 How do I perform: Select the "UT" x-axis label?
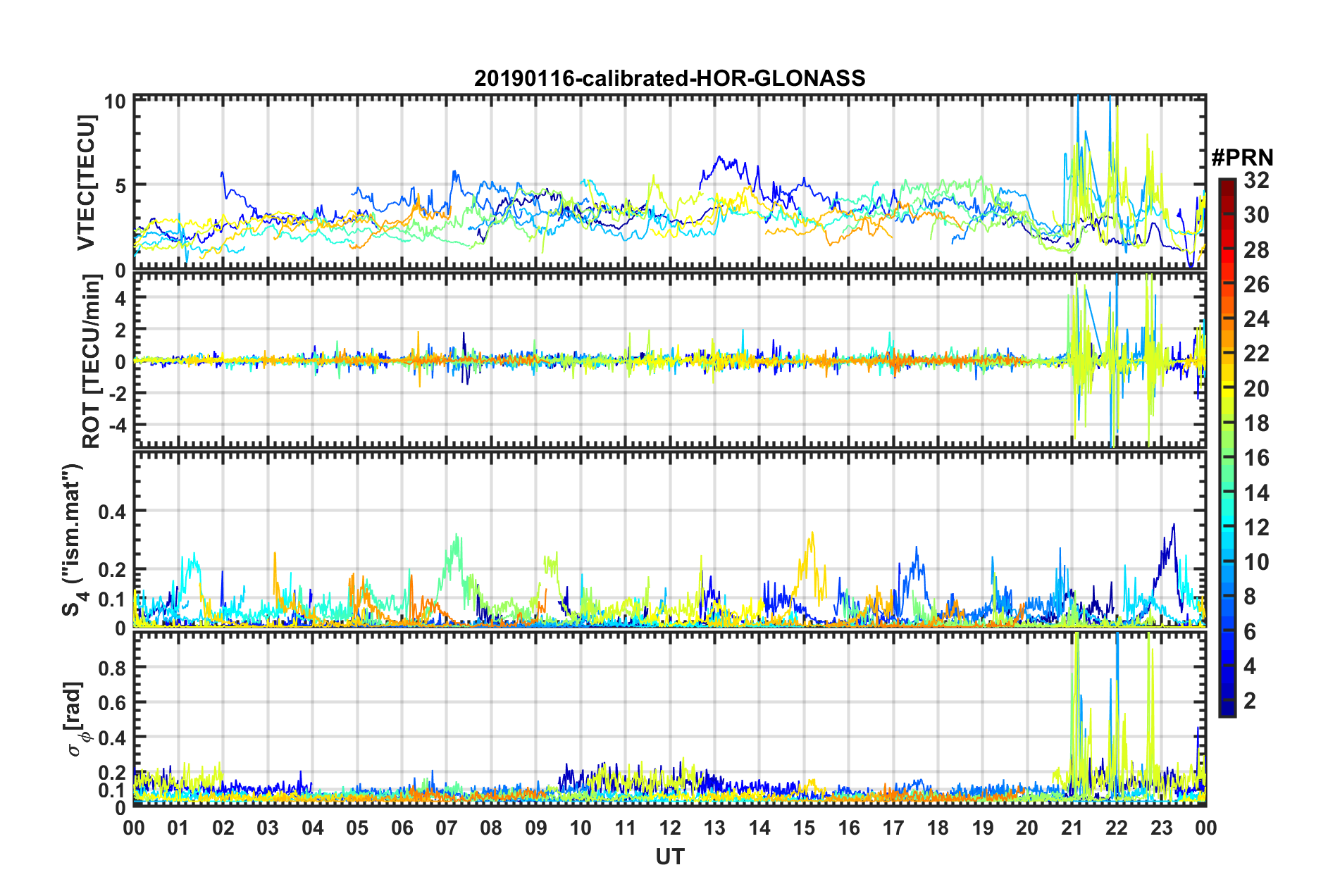tap(670, 857)
